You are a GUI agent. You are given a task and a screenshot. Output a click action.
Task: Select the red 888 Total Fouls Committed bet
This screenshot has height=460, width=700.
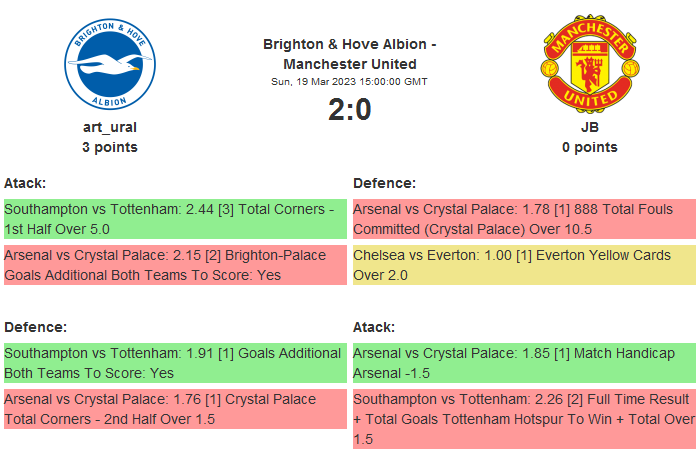[524, 219]
